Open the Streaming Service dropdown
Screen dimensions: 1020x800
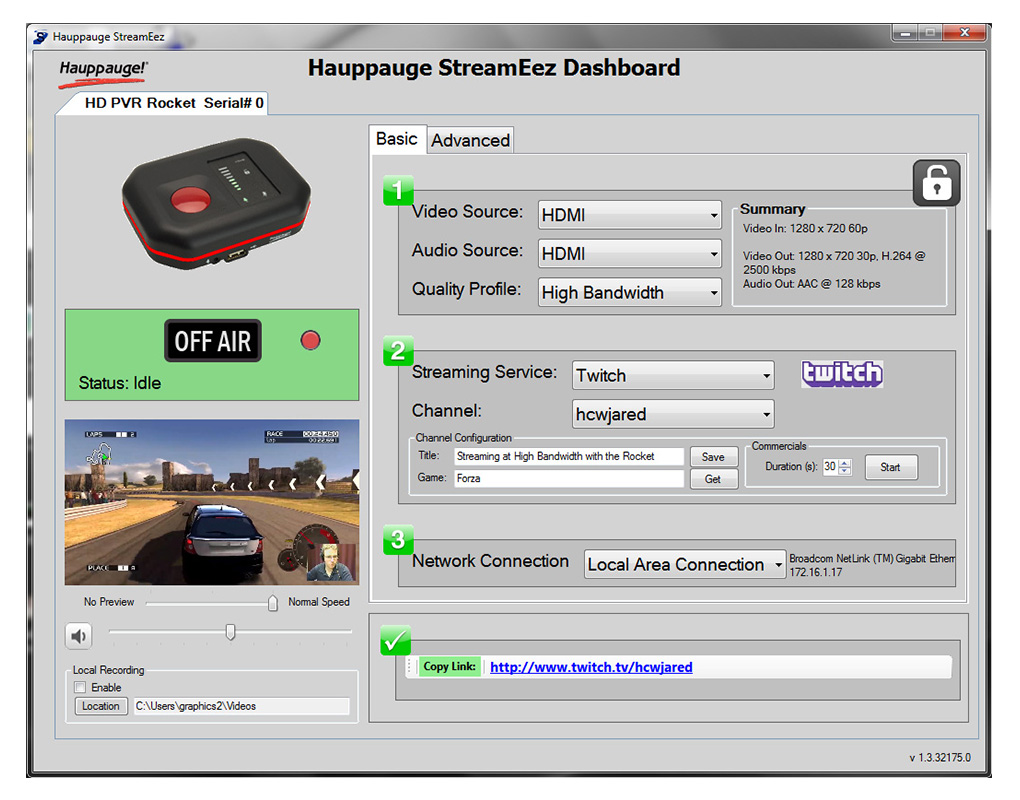tap(673, 376)
